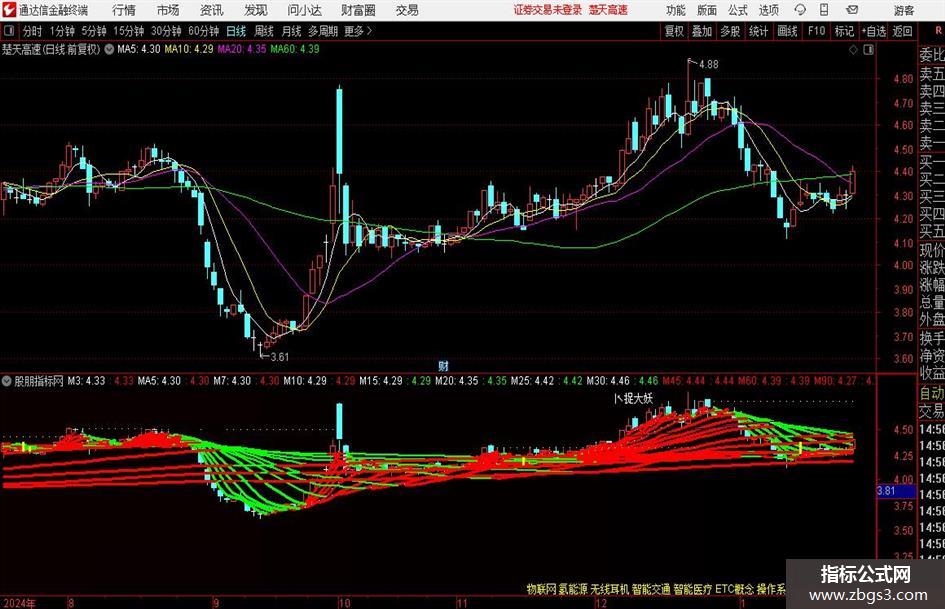
Task: Toggle the side panel icon at chart top right
Action: pyautogui.click(x=868, y=50)
